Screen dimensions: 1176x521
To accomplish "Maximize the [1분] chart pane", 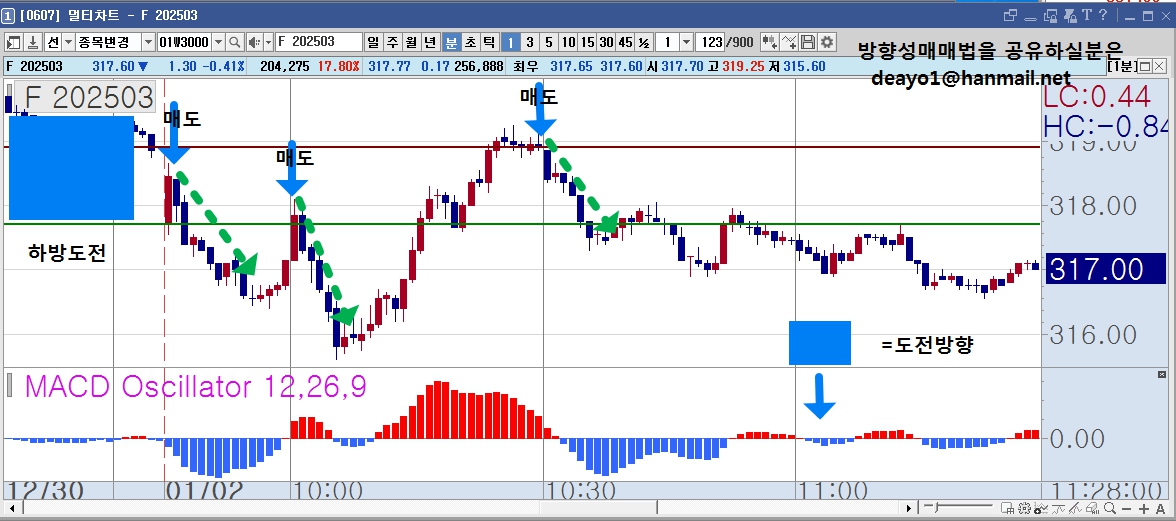I will click(x=1145, y=66).
